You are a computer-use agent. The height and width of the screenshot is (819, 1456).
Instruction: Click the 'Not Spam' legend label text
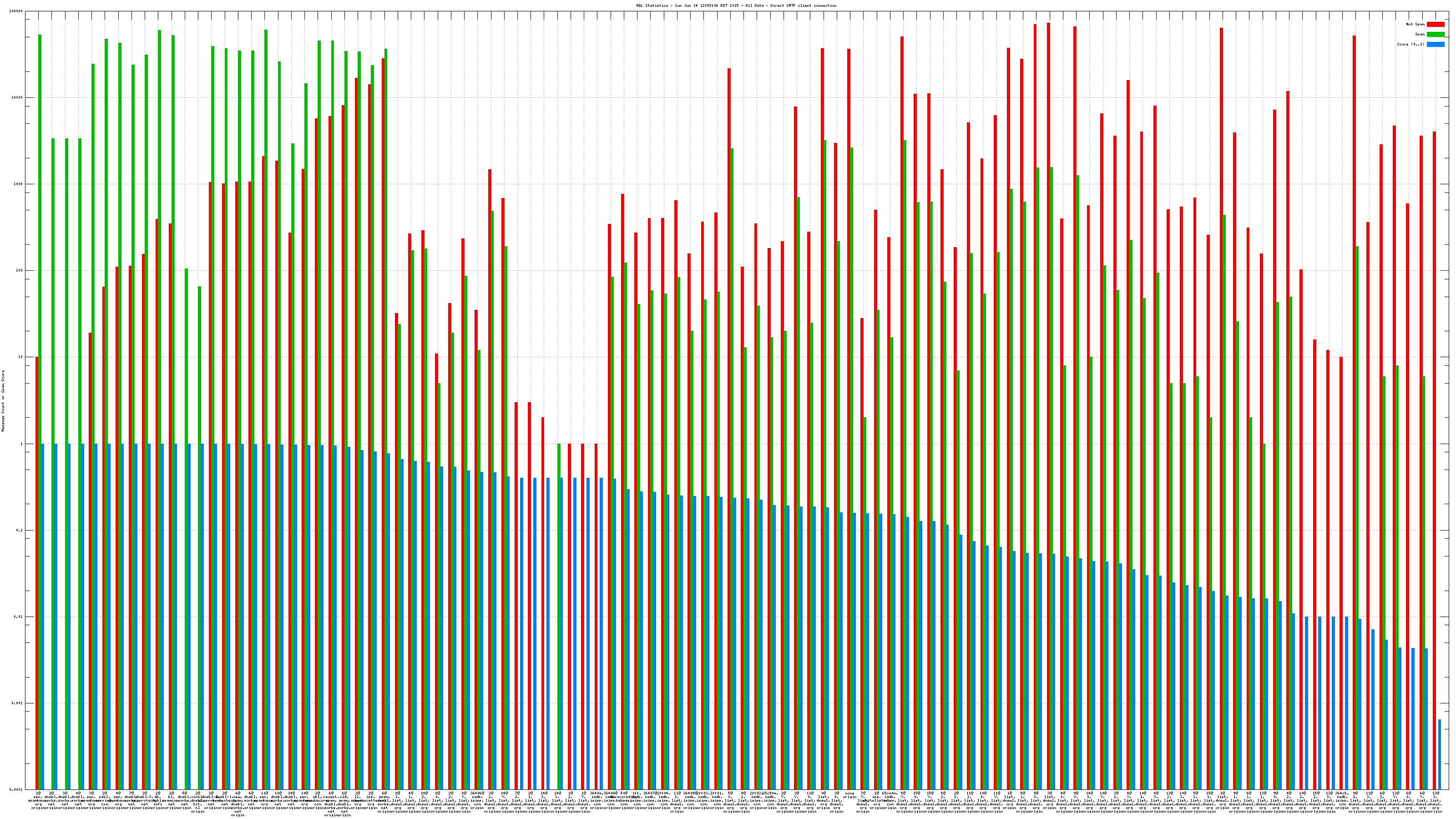point(1416,24)
